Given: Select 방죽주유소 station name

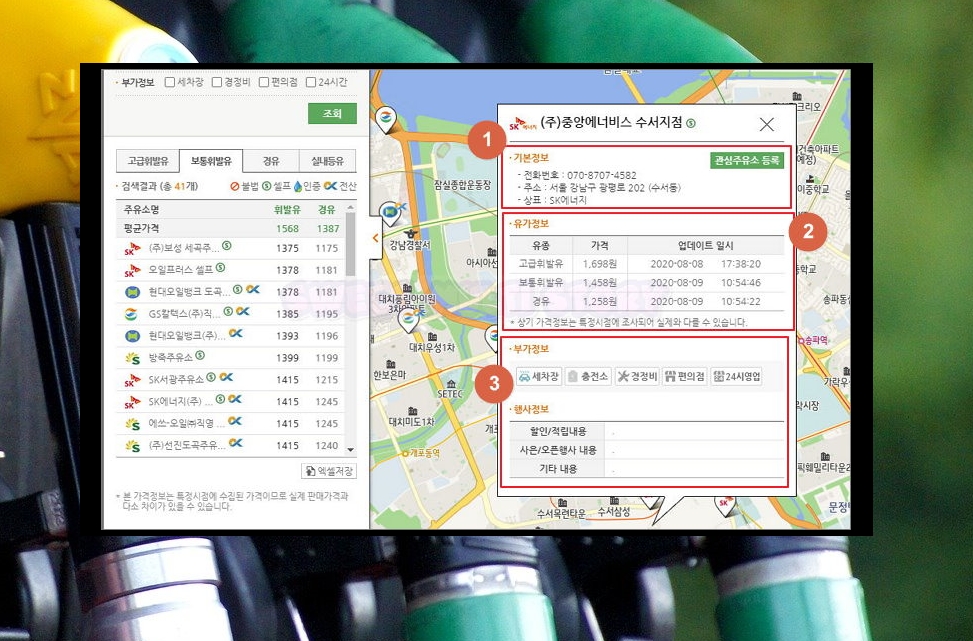Looking at the screenshot, I should point(171,357).
